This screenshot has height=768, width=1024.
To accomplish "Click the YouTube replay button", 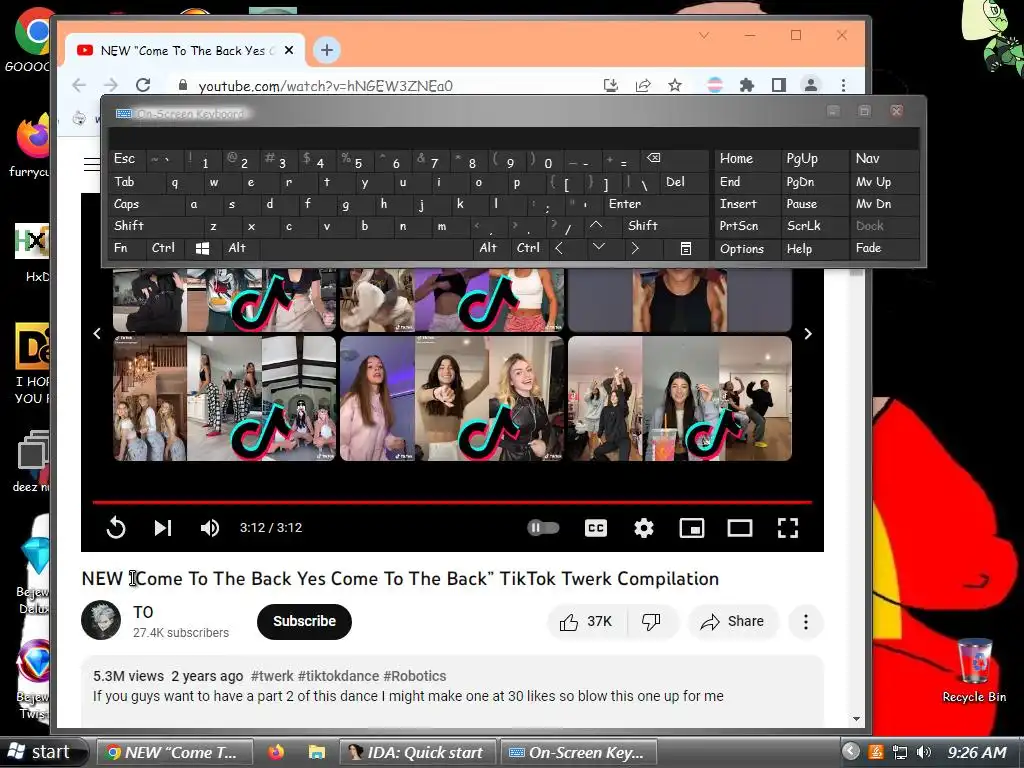I will [x=116, y=528].
